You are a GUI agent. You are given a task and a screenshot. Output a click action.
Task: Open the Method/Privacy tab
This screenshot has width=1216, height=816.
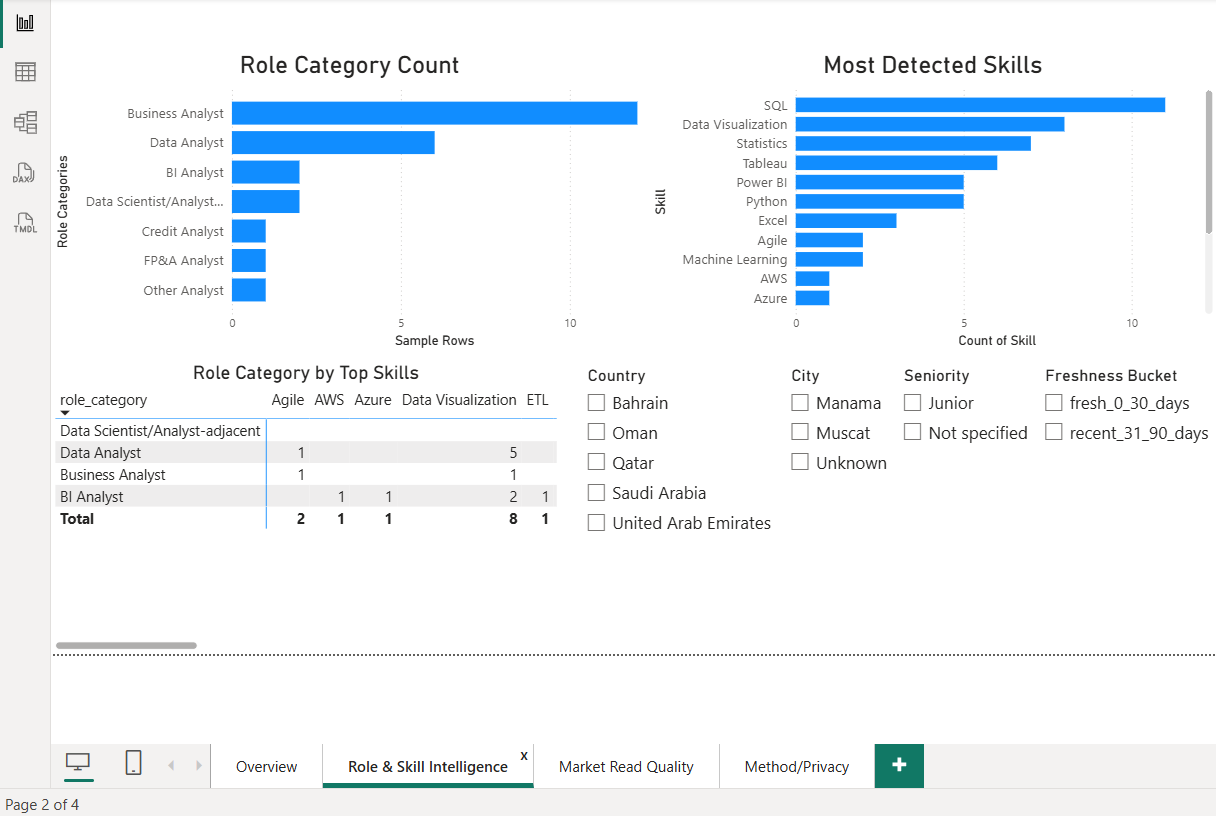tap(797, 766)
